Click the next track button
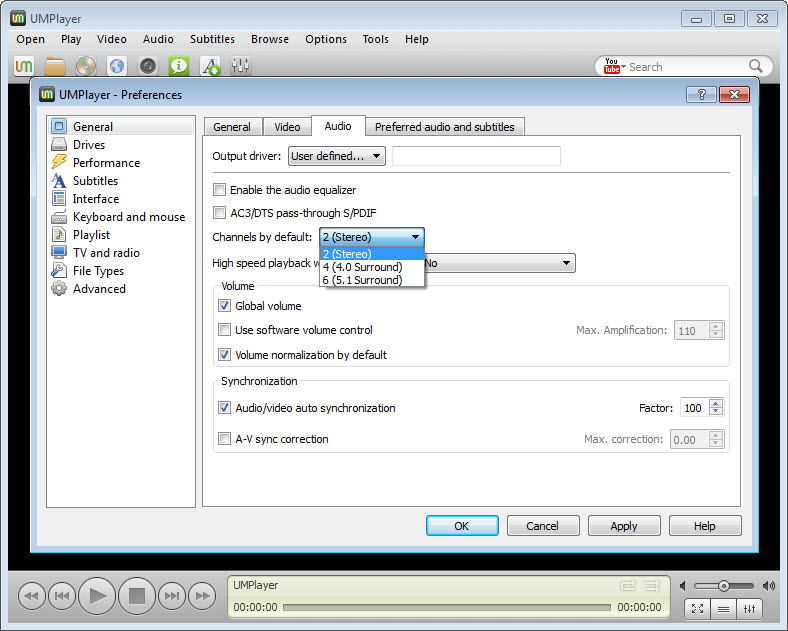The height and width of the screenshot is (631, 788). point(172,596)
